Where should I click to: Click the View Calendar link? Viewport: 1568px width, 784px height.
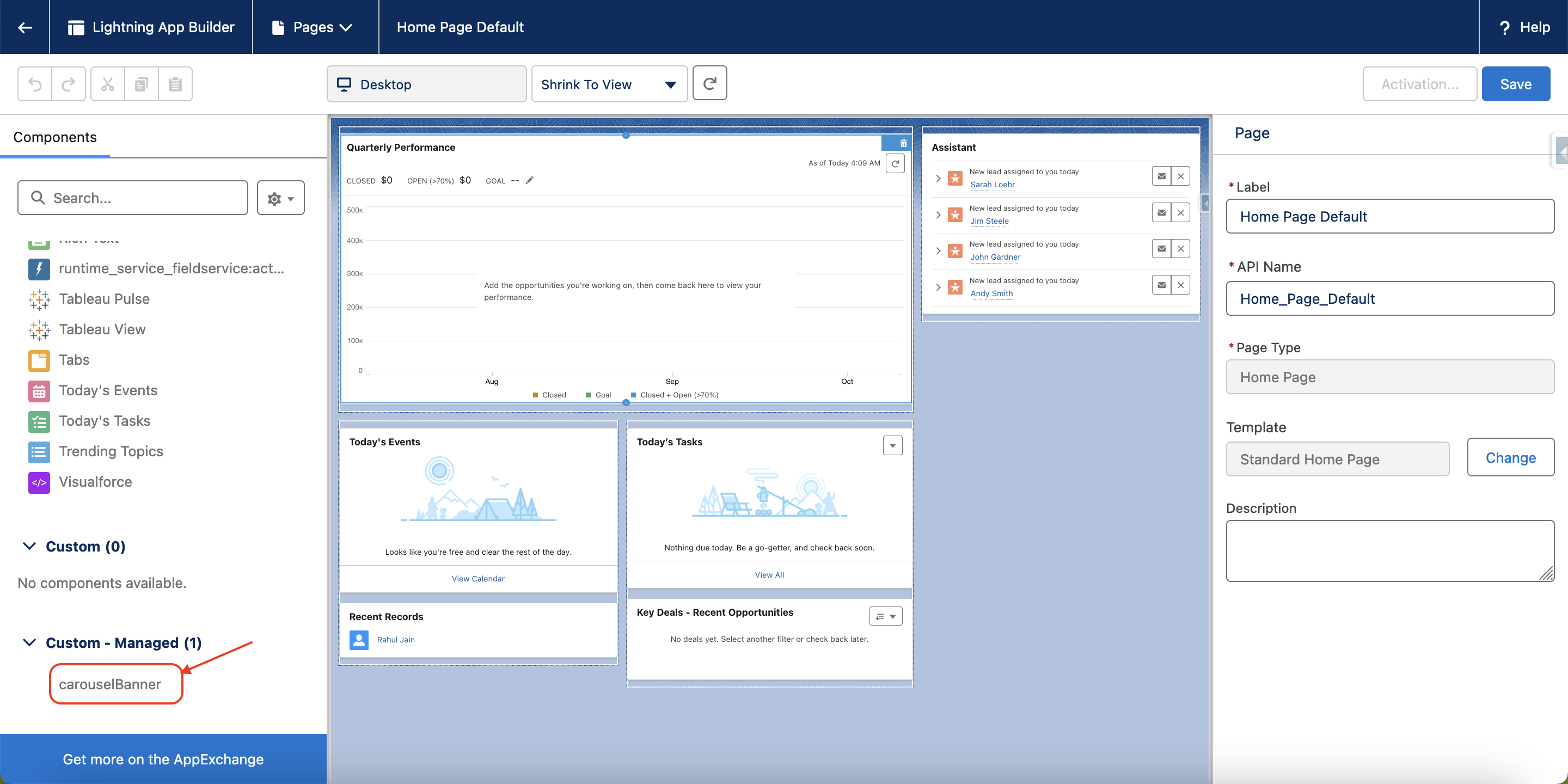pyautogui.click(x=478, y=578)
